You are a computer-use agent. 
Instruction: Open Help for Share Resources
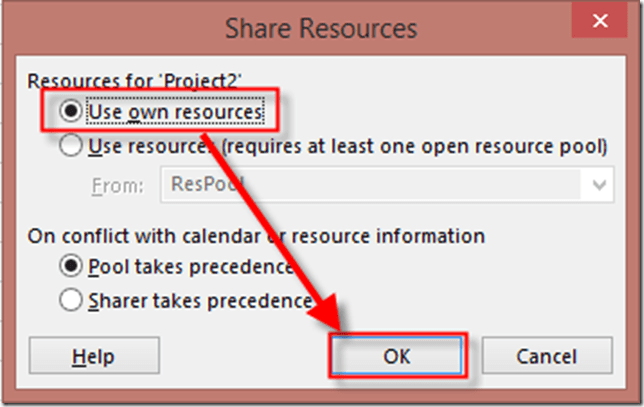(93, 356)
